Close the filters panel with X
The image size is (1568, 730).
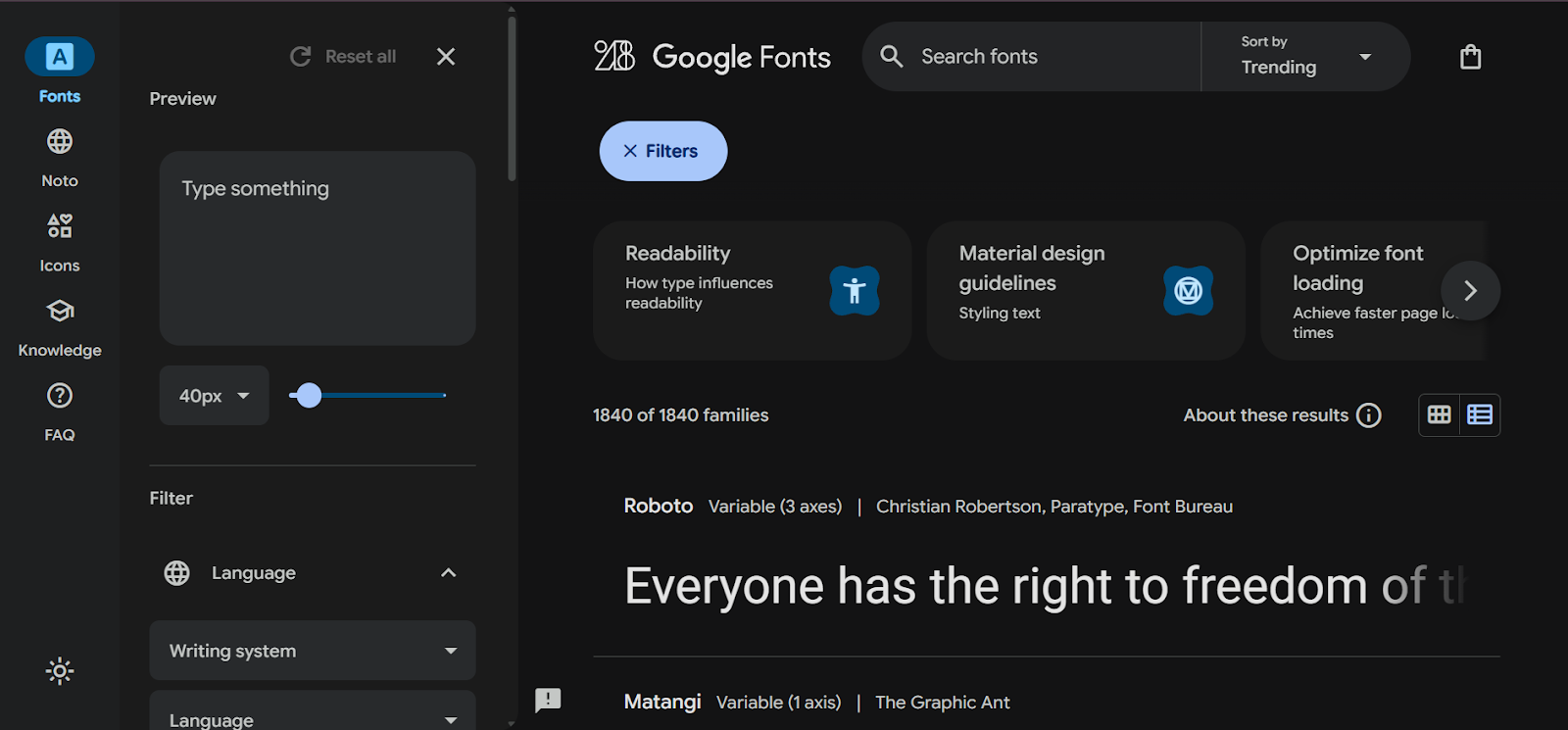(x=446, y=57)
